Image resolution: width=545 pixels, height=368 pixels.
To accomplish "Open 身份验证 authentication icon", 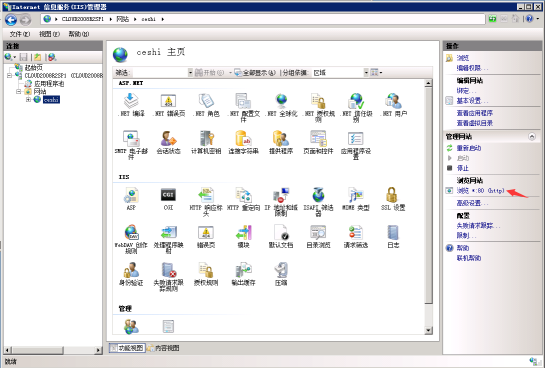I will (131, 270).
